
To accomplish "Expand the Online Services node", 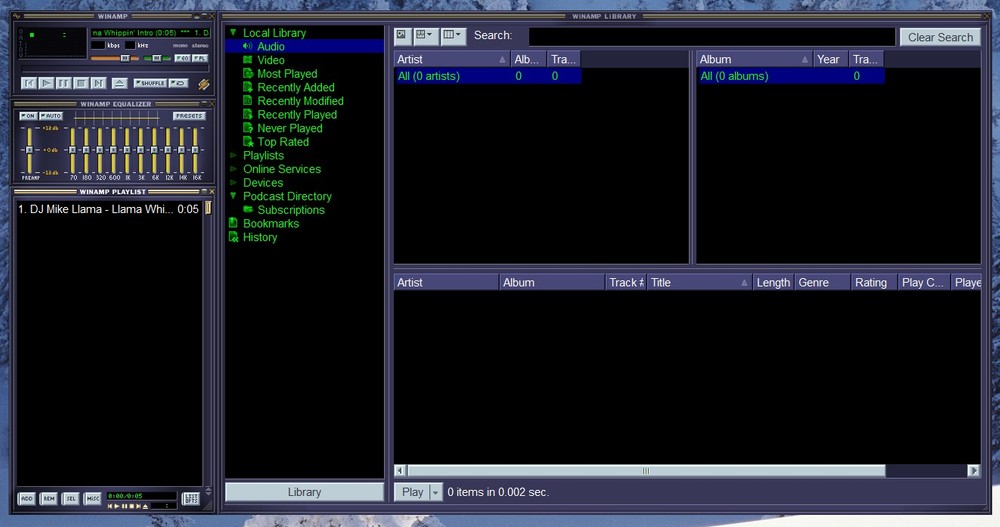I will pyautogui.click(x=233, y=169).
